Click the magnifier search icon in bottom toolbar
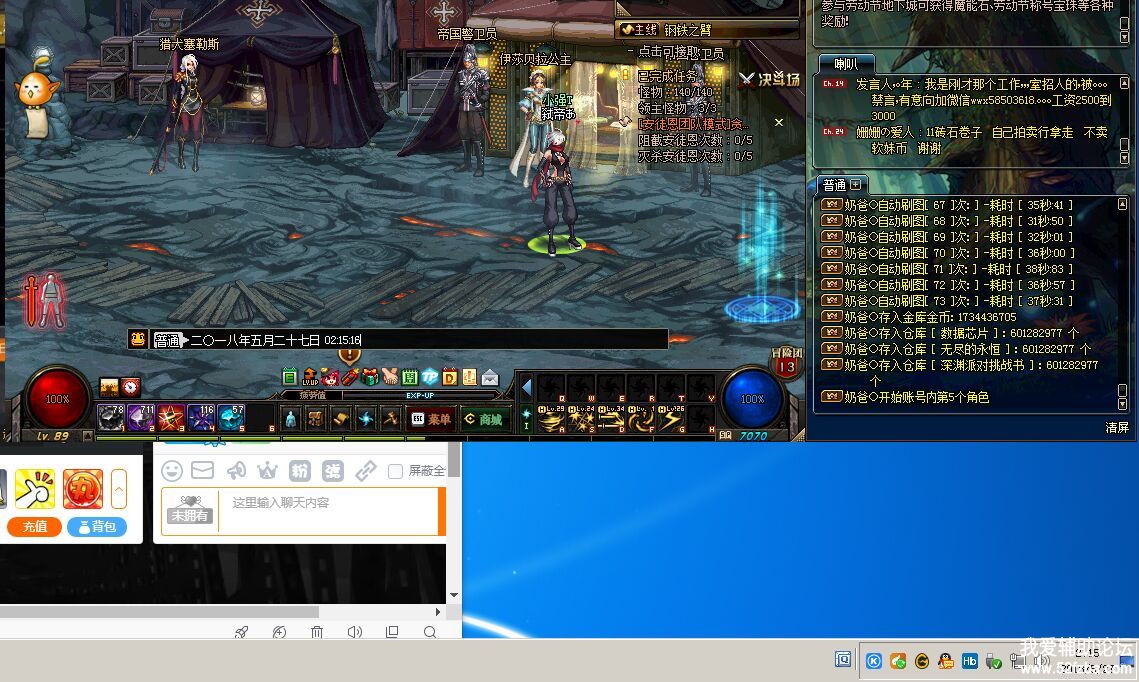Image resolution: width=1139 pixels, height=682 pixels. tap(430, 632)
